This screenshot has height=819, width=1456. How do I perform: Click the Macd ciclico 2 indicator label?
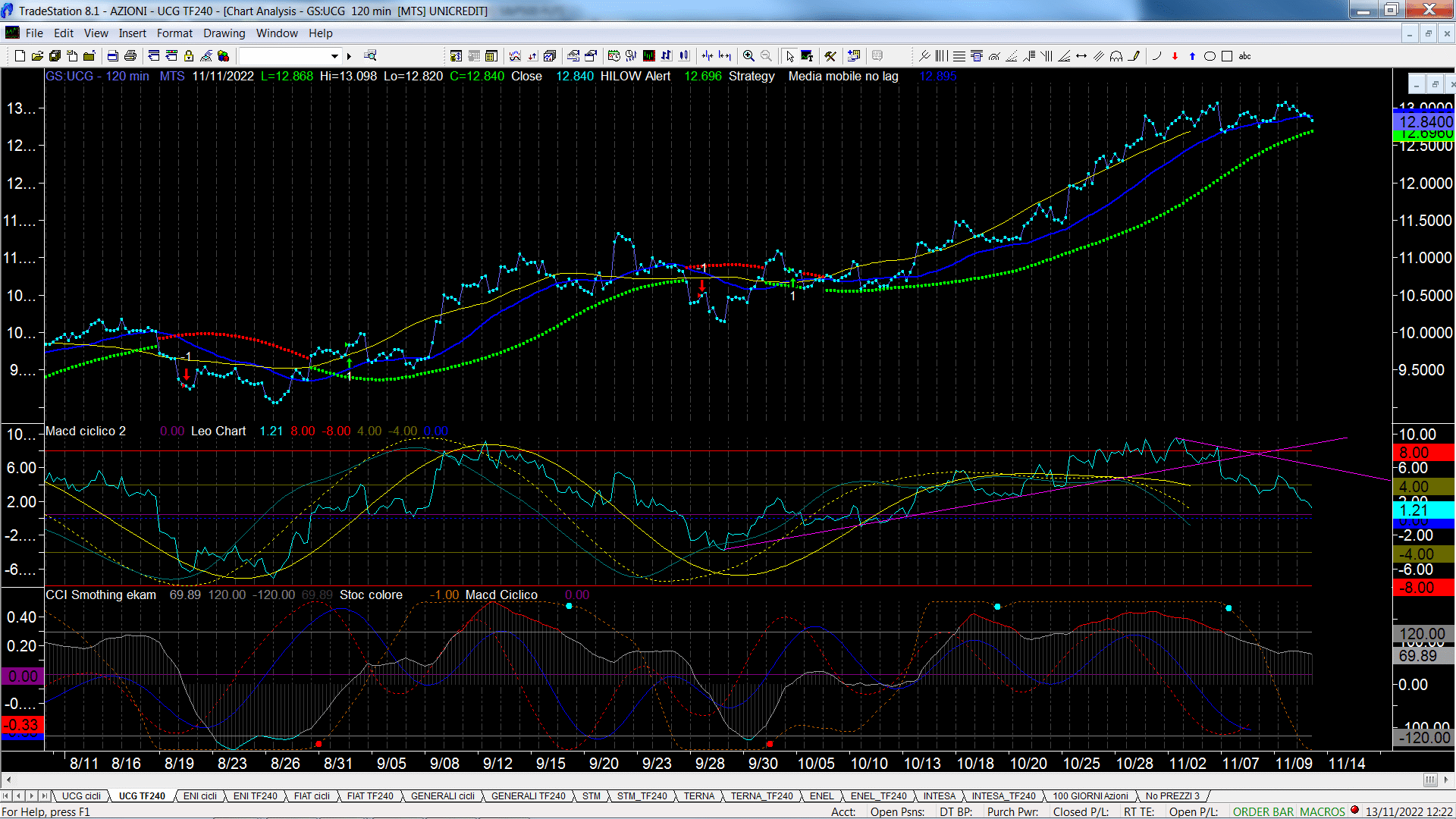86,431
